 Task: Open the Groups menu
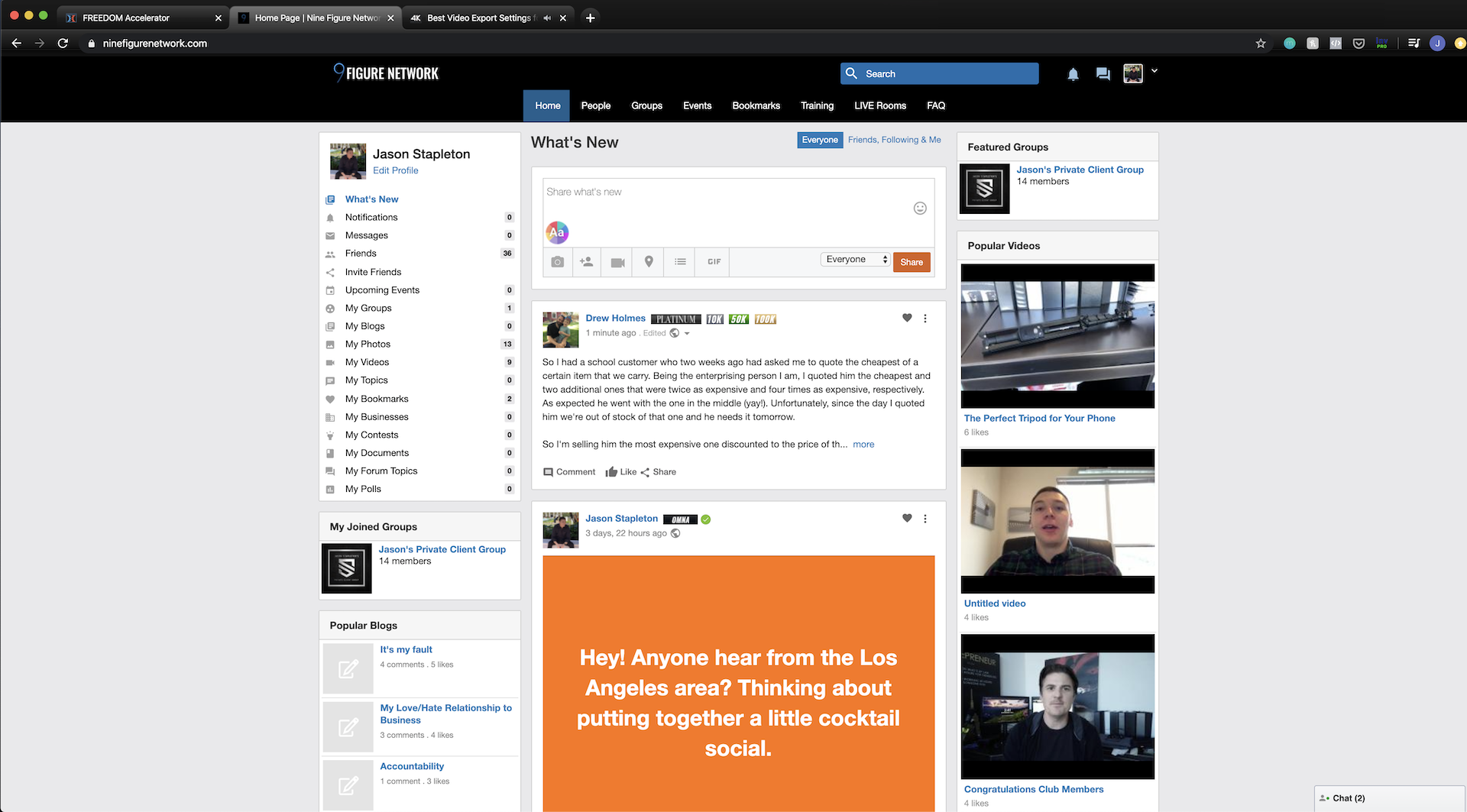pyautogui.click(x=646, y=105)
